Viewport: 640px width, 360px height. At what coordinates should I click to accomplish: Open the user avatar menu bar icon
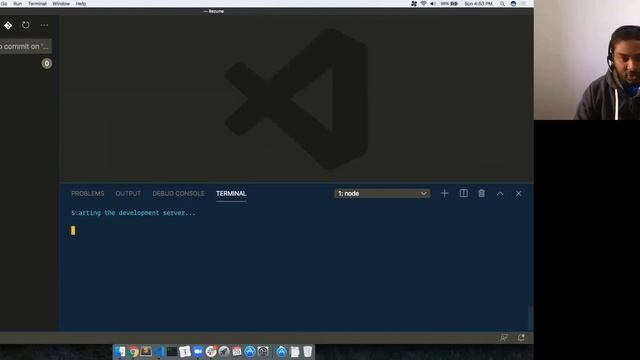pos(513,4)
